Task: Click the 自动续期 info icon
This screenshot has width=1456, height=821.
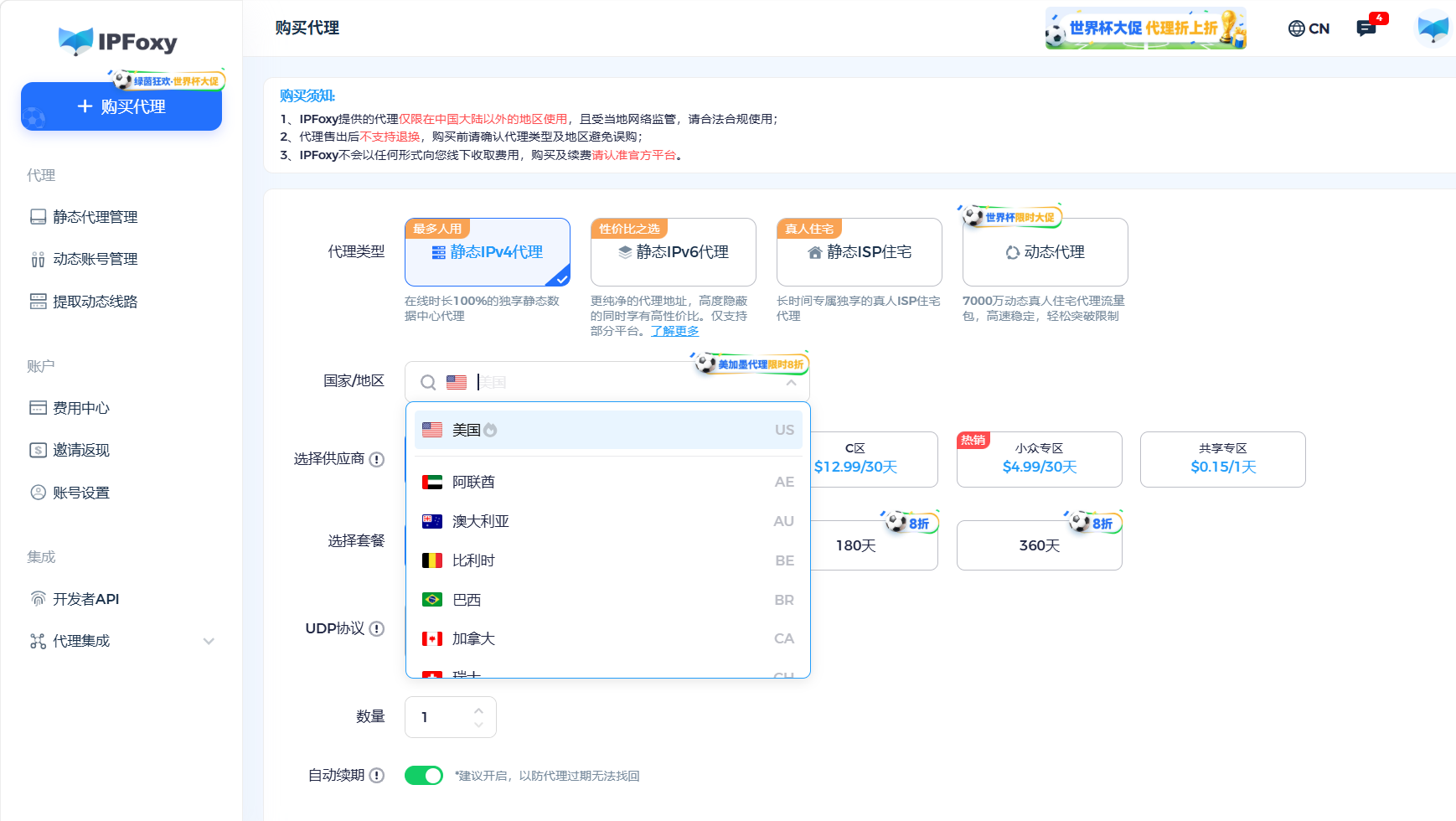Action: click(x=377, y=775)
